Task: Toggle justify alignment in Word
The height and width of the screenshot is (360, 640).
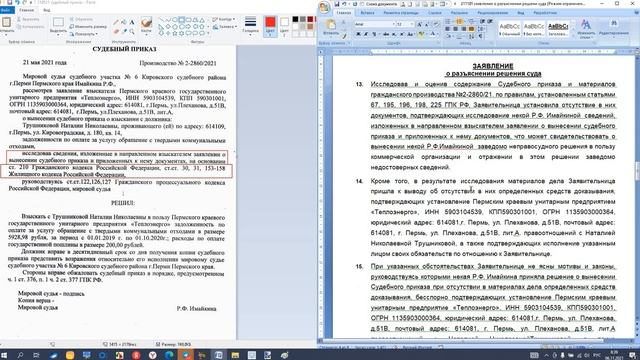Action: [471, 29]
